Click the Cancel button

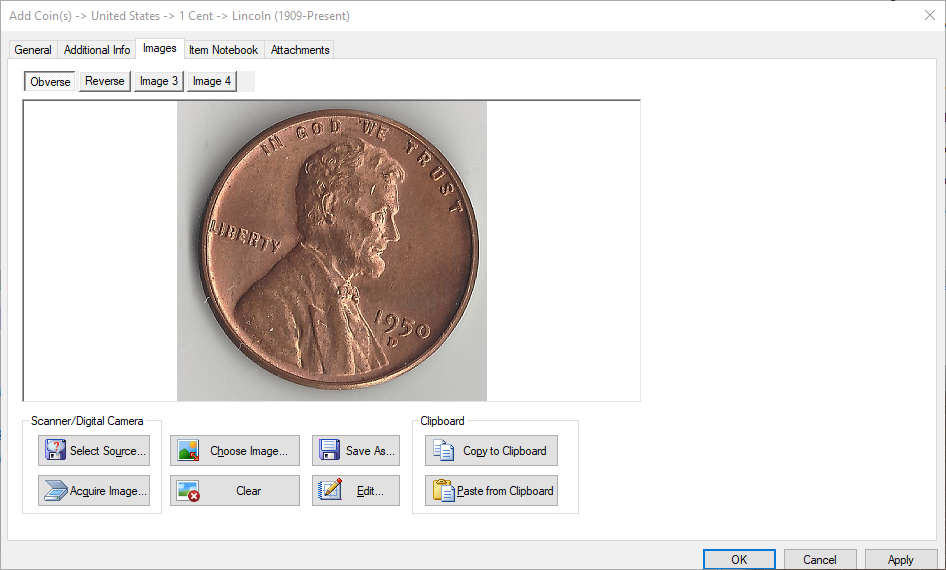(820, 559)
